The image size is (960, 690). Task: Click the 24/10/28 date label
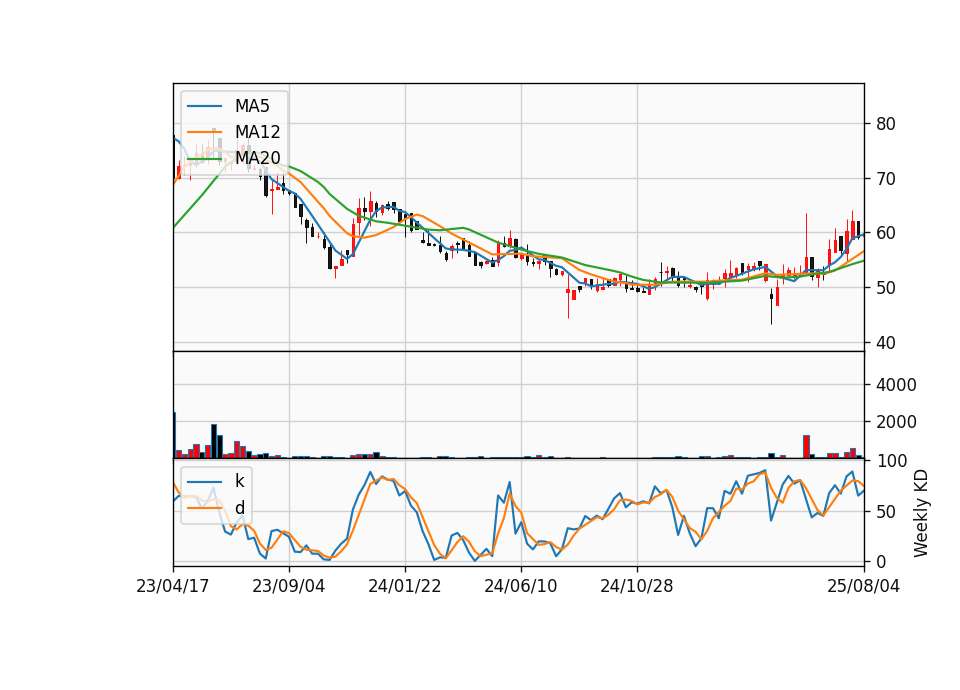(637, 586)
